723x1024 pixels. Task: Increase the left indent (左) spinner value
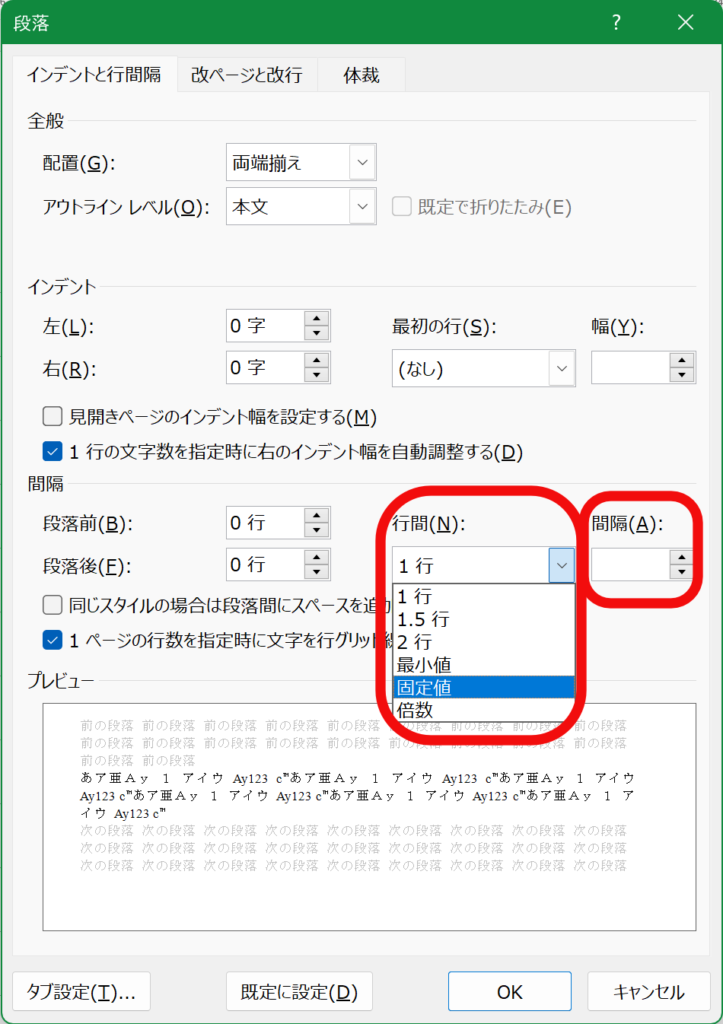pyautogui.click(x=317, y=317)
